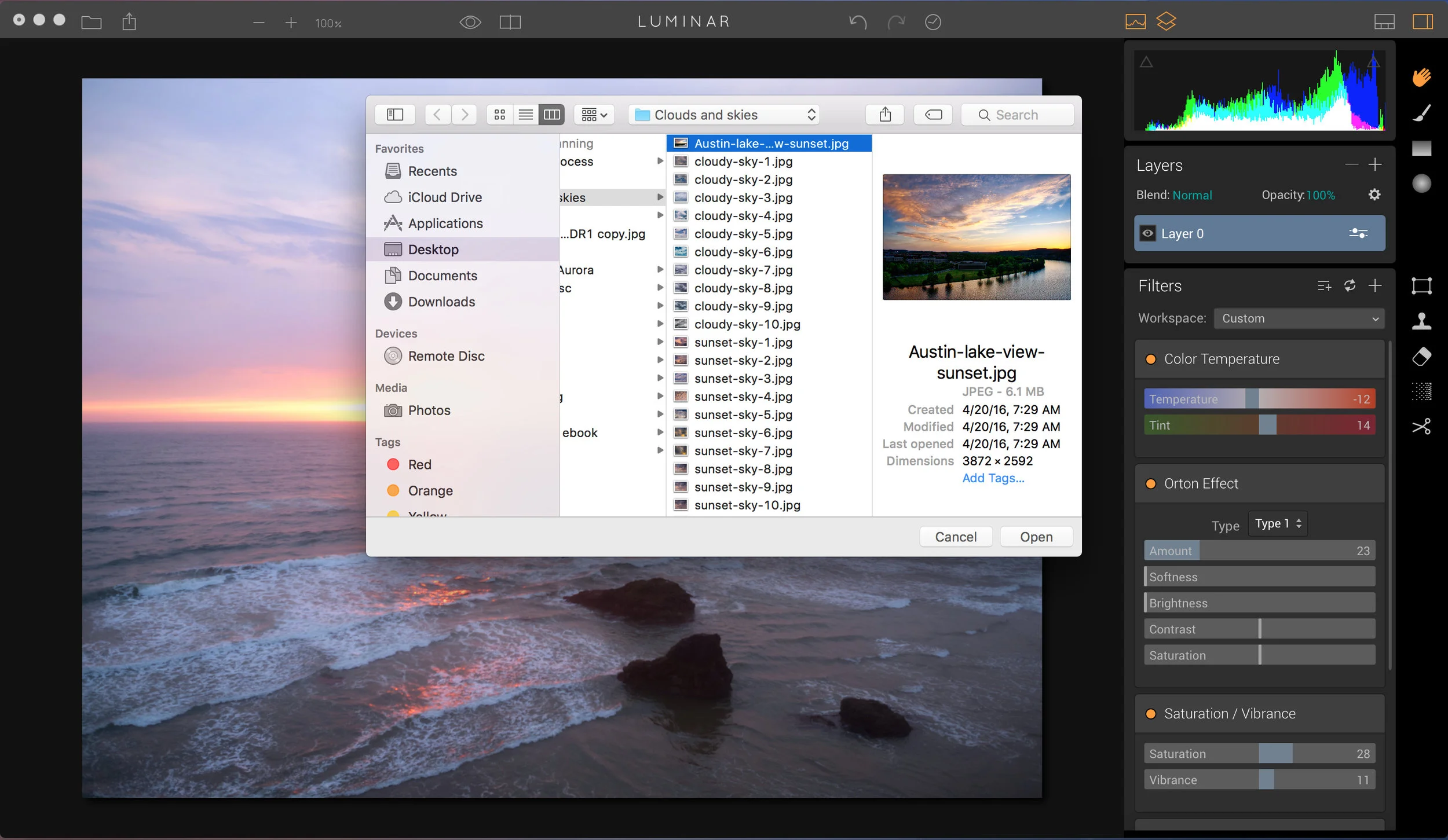
Task: Go back in the file dialog
Action: 438,115
